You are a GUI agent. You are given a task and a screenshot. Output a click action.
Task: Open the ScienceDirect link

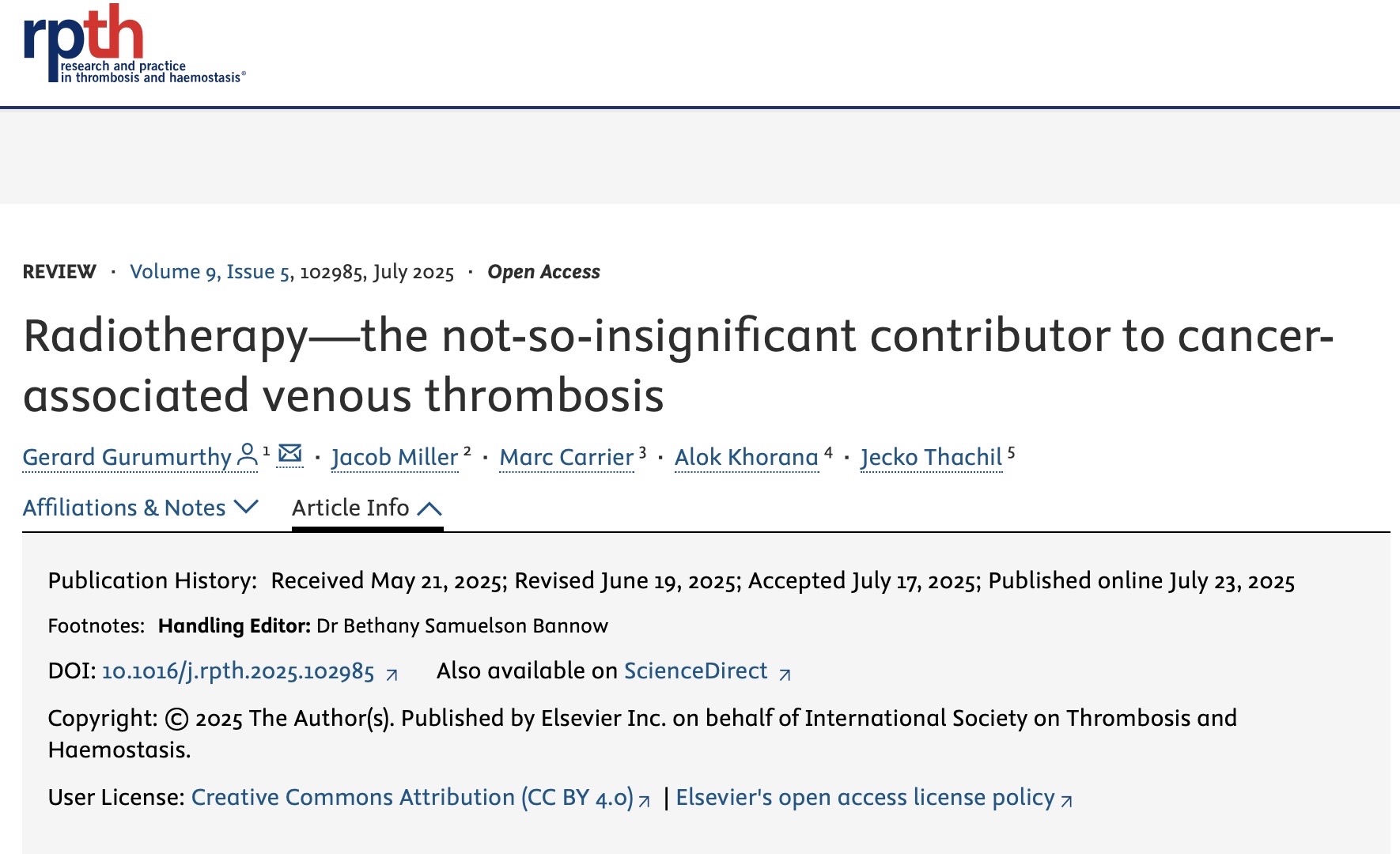coord(696,670)
